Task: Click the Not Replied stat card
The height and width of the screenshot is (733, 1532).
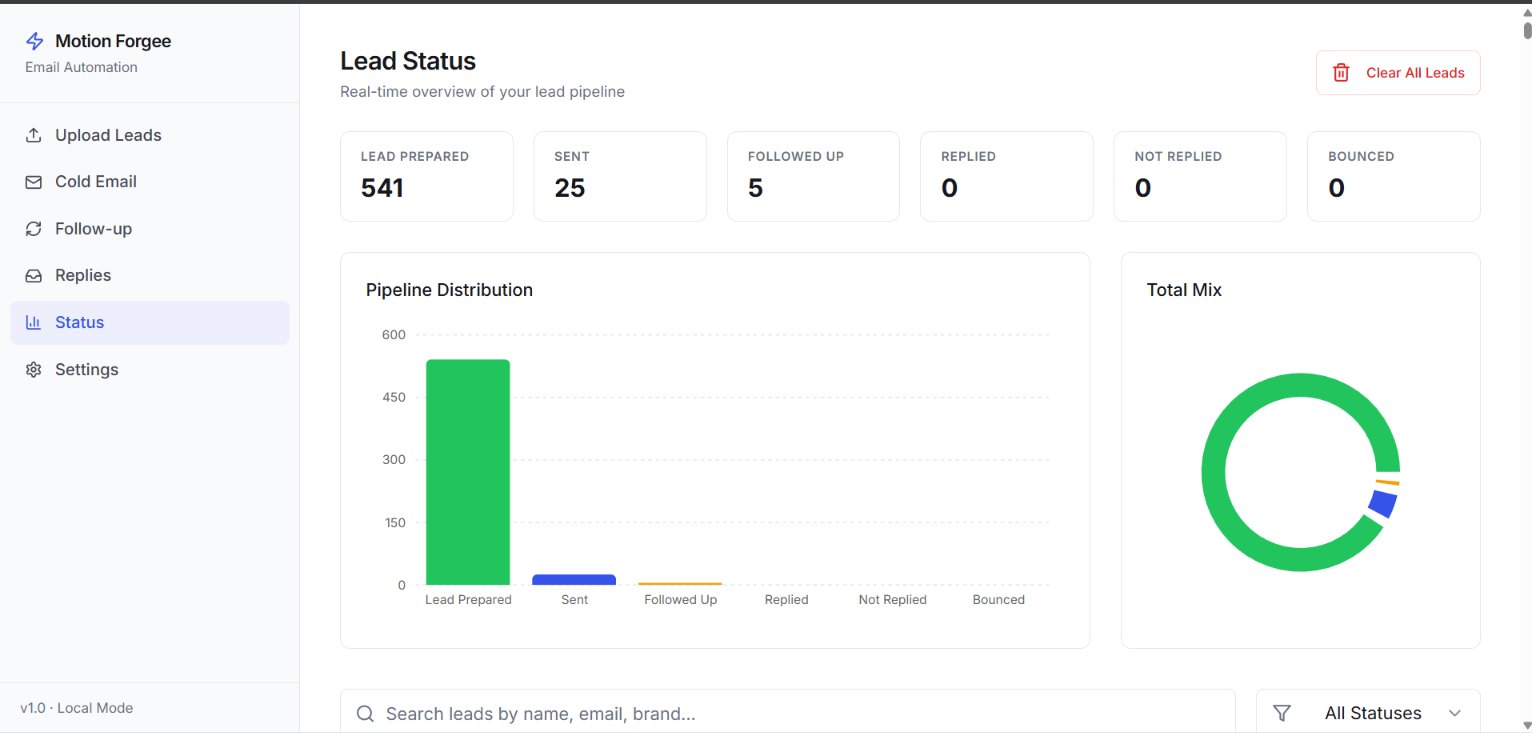Action: tap(1200, 176)
